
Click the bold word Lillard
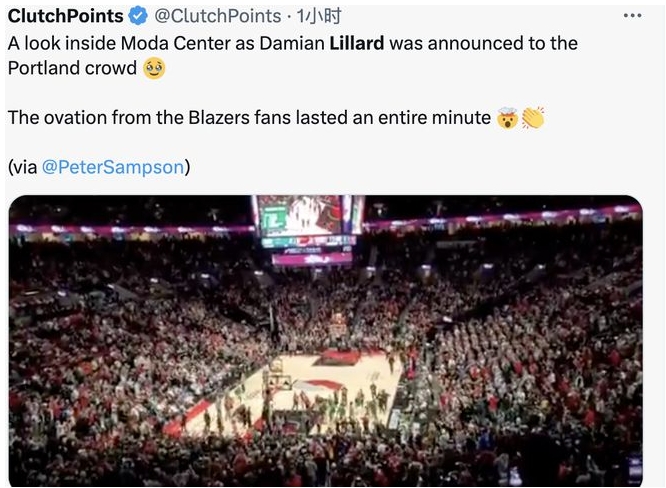point(357,44)
